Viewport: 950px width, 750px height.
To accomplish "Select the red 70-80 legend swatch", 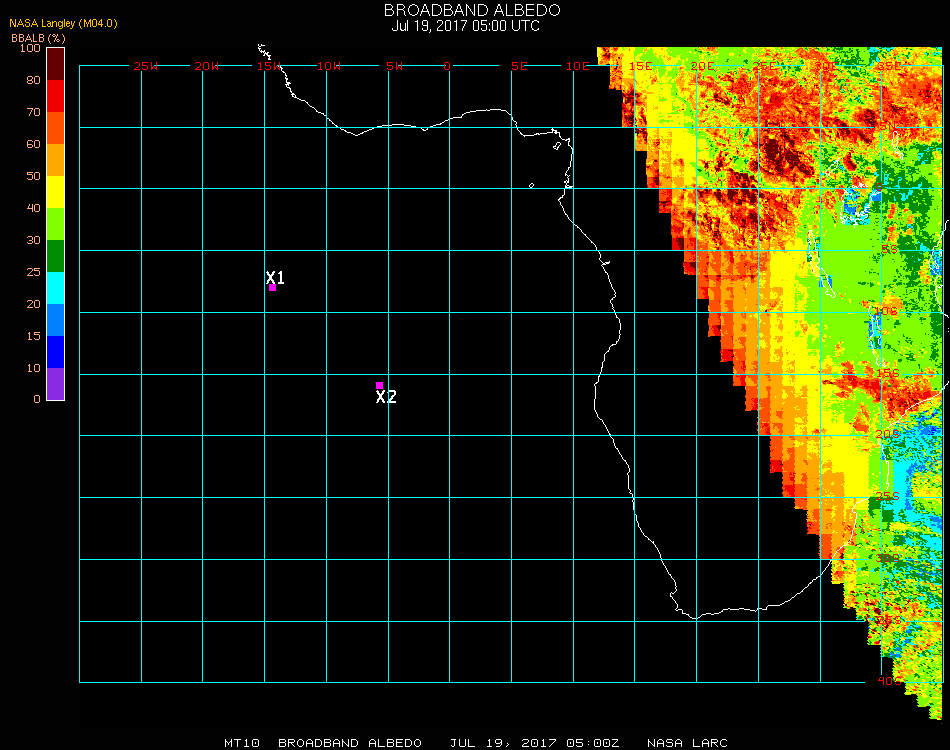I will [55, 96].
